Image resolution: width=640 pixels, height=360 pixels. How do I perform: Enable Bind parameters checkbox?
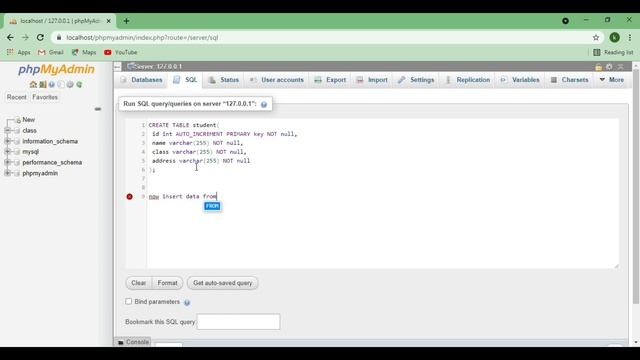pos(129,302)
